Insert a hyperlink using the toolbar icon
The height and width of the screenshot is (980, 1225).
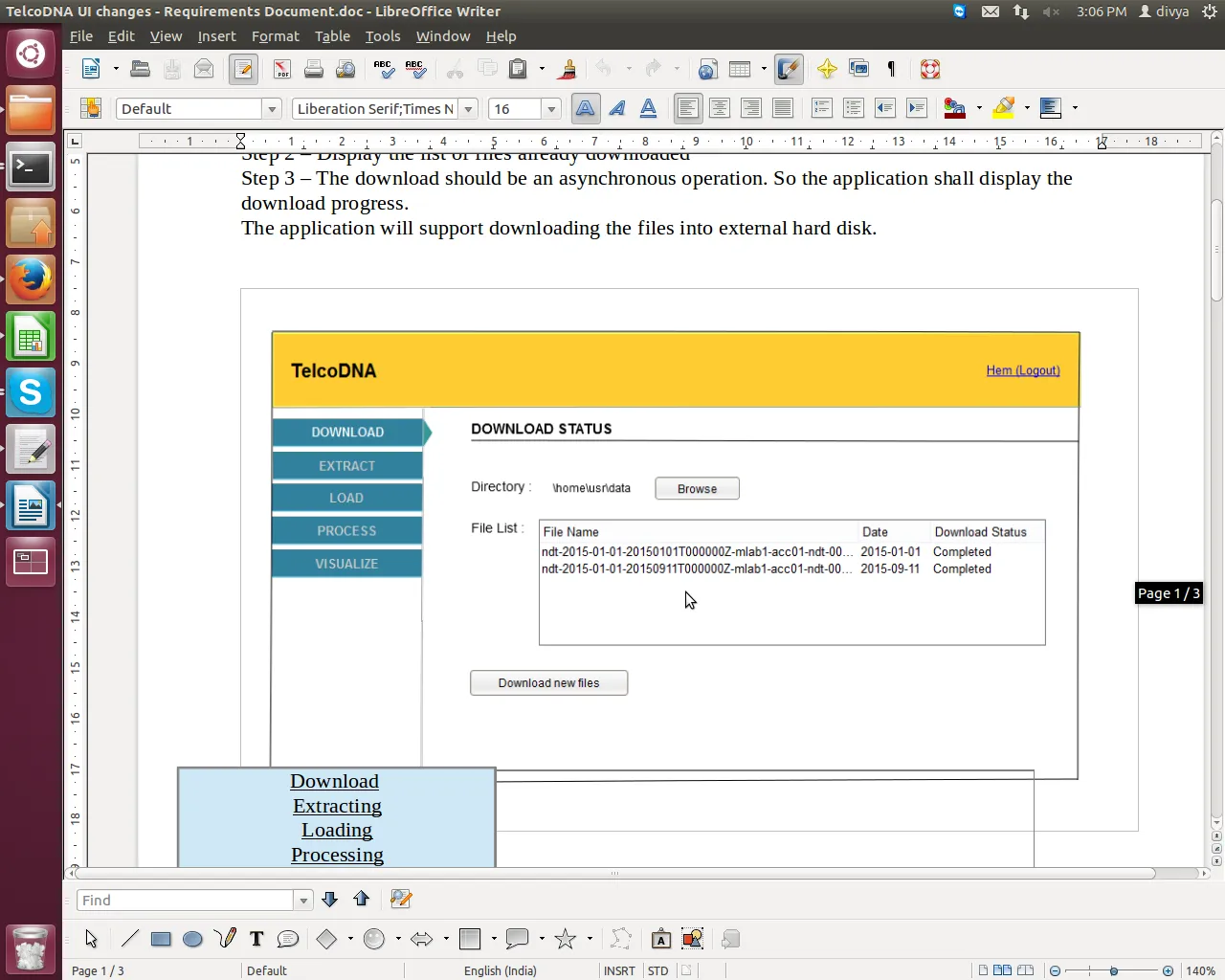point(707,69)
